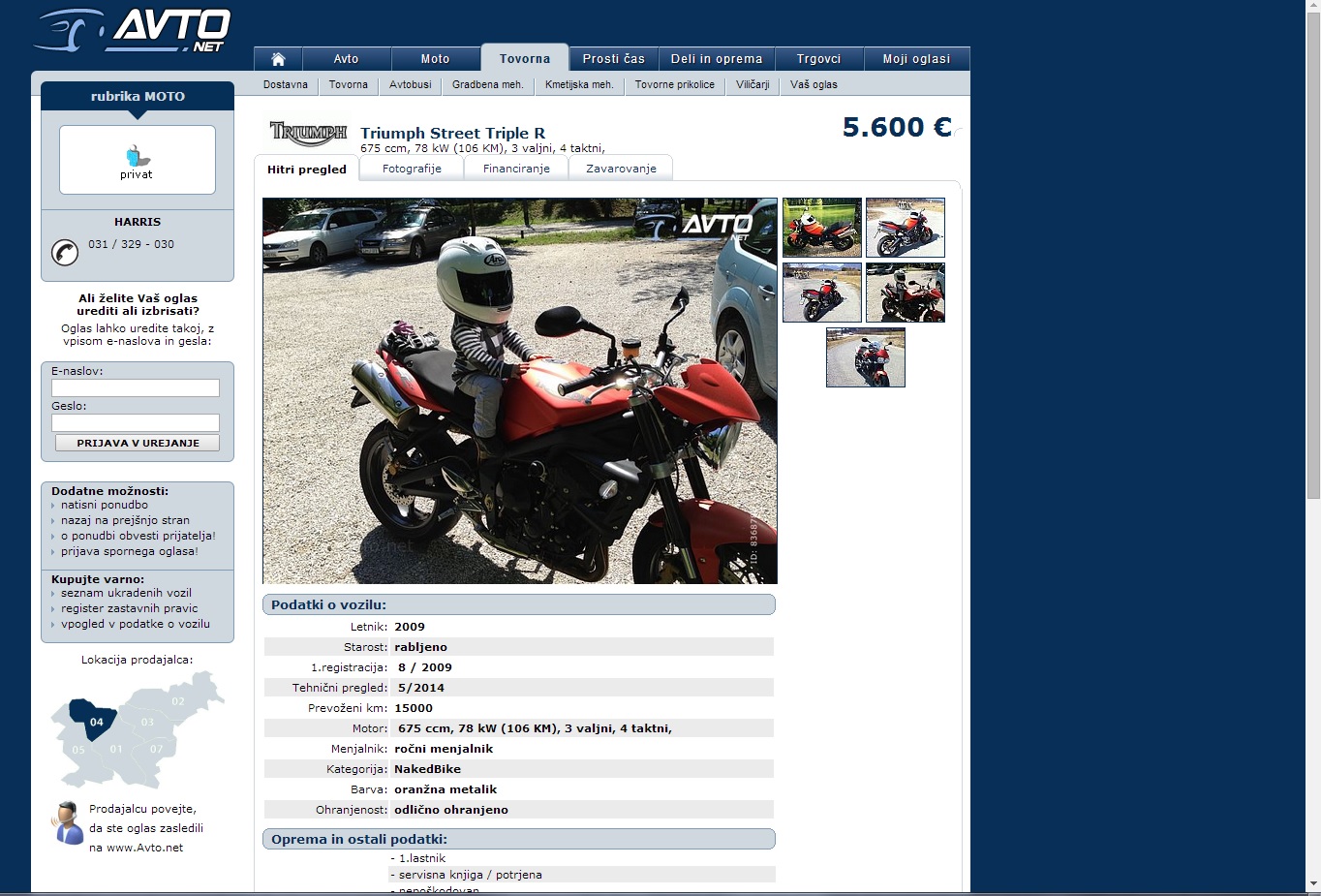The image size is (1321, 896).
Task: Click the main motorcycle photo
Action: click(x=520, y=390)
